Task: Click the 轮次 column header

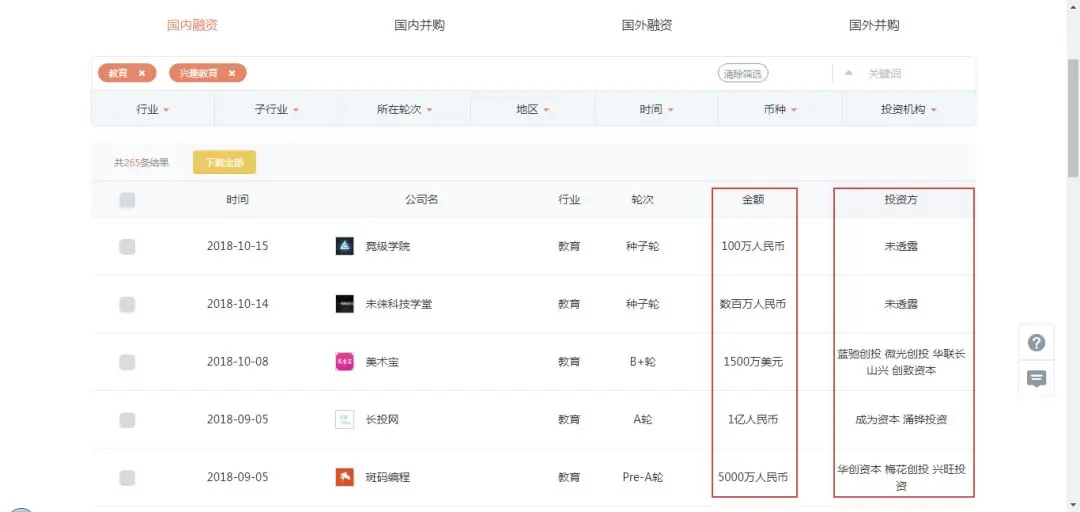Action: pos(642,200)
